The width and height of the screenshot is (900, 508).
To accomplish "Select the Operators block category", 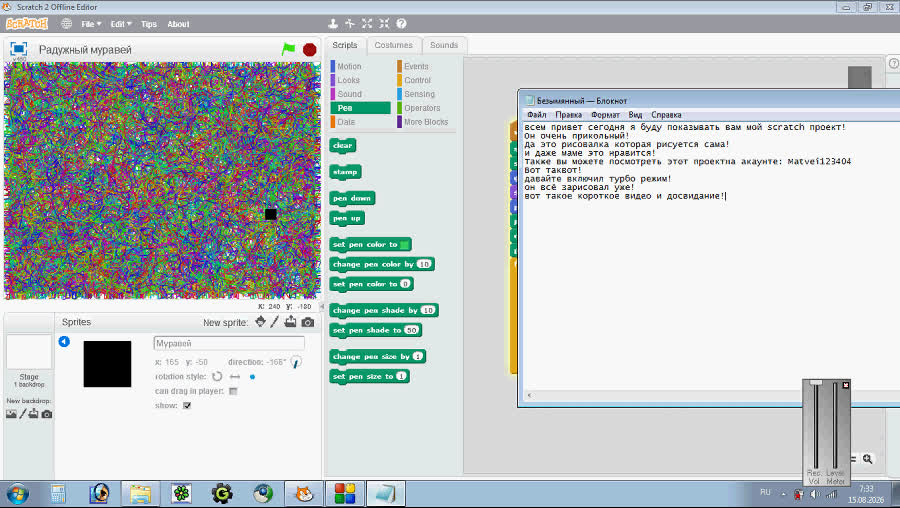I will tap(420, 108).
